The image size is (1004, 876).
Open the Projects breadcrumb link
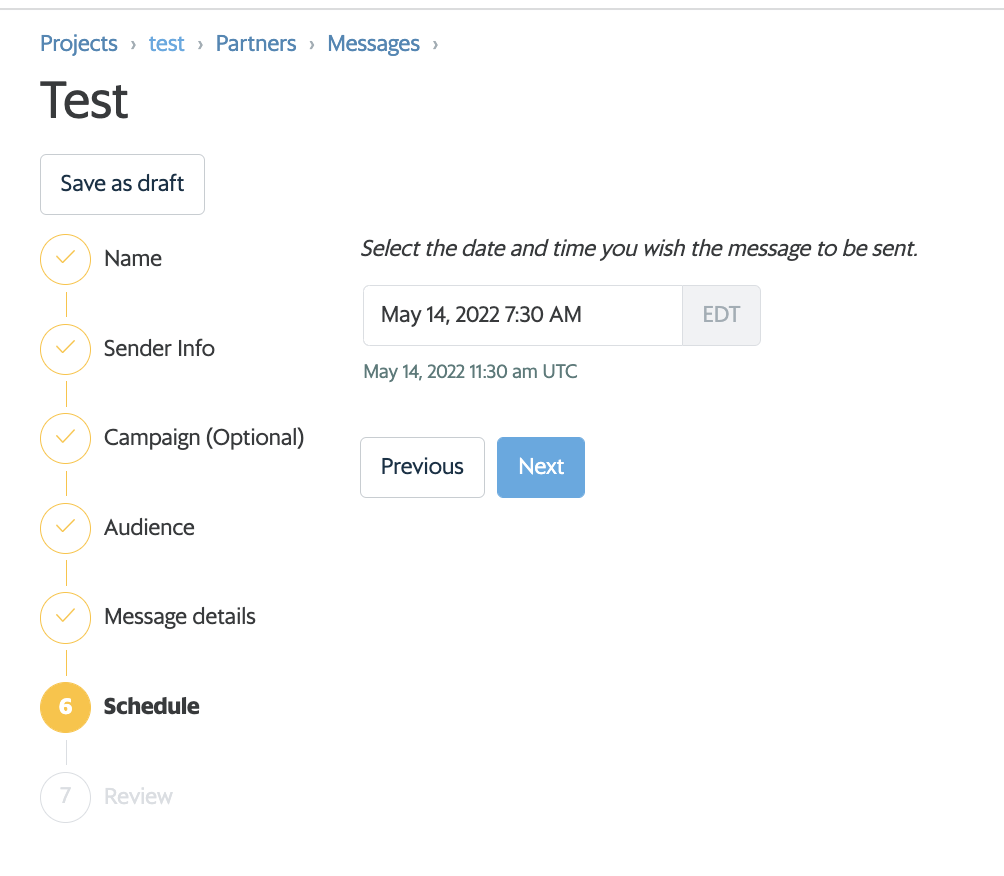click(x=79, y=44)
